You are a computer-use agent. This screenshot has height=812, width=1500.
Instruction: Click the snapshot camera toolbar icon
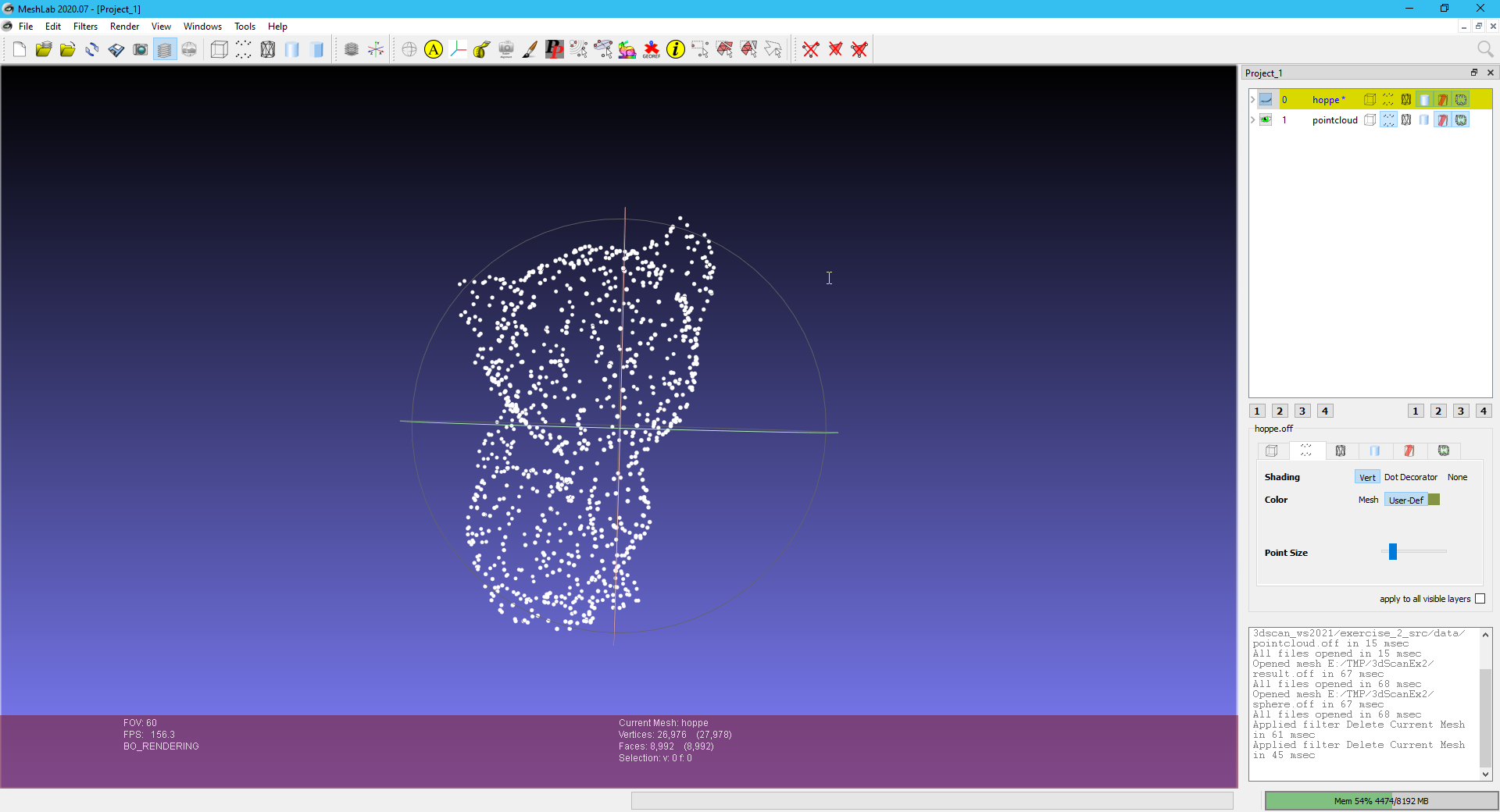[140, 50]
